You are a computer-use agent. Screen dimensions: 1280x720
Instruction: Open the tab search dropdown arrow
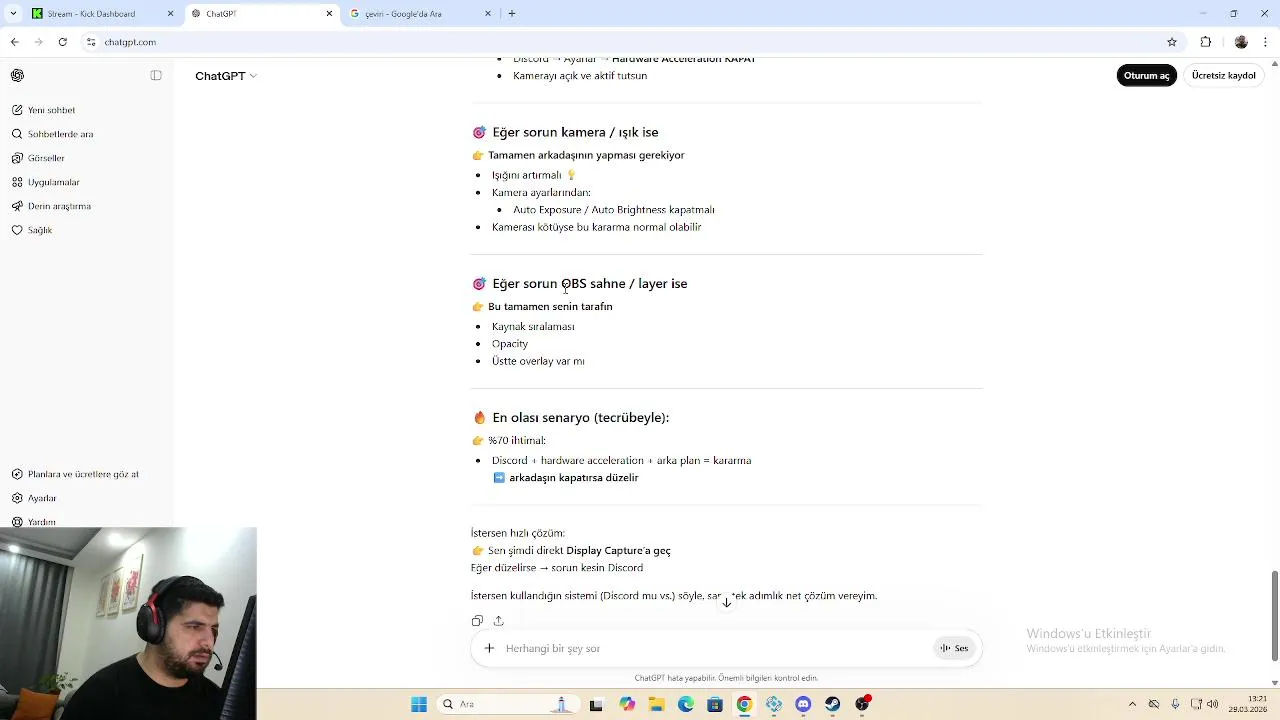pyautogui.click(x=13, y=14)
